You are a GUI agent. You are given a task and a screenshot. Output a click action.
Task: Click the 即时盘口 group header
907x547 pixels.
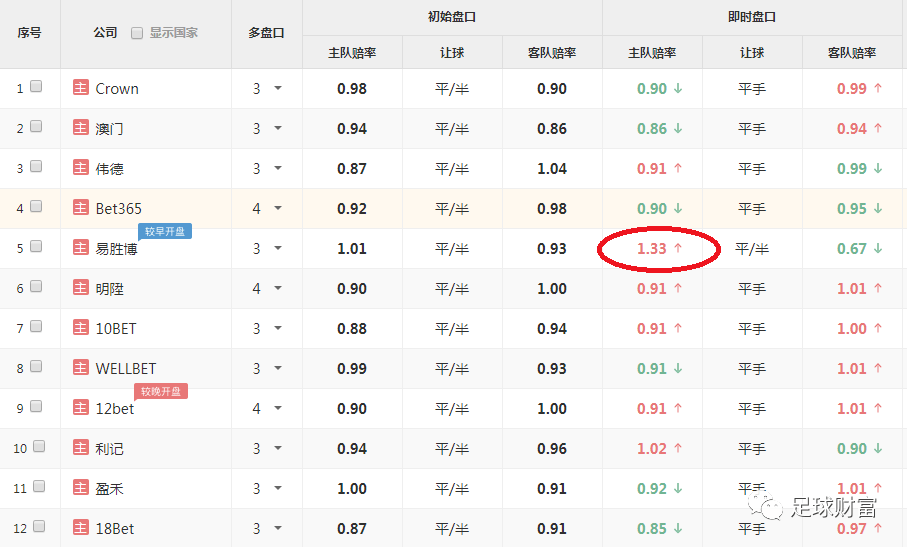pos(752,17)
